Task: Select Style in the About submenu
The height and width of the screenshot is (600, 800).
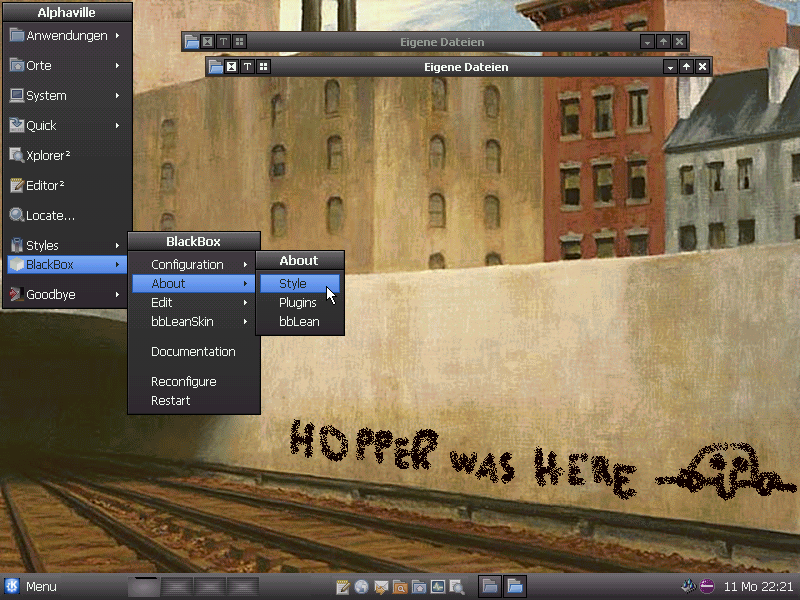Action: 300,284
